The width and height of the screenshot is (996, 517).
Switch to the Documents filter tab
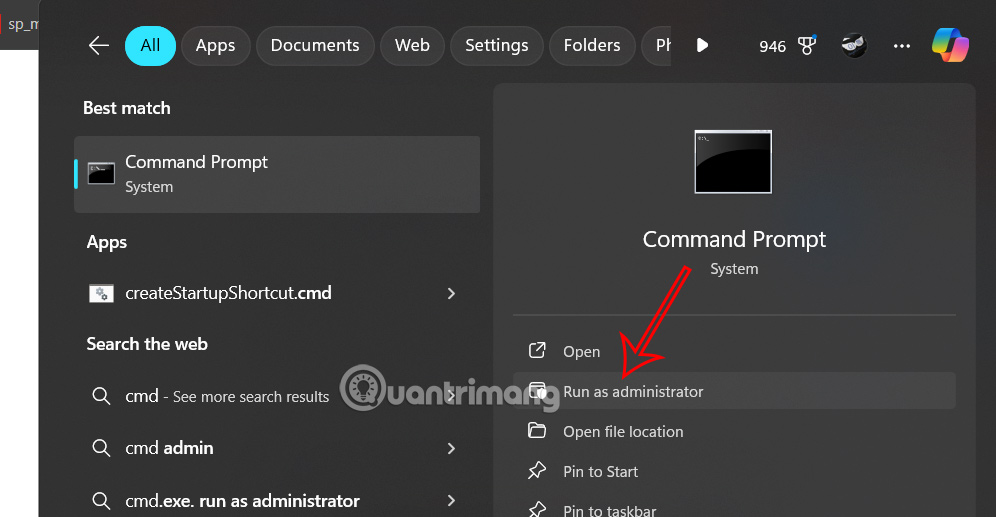click(x=315, y=46)
